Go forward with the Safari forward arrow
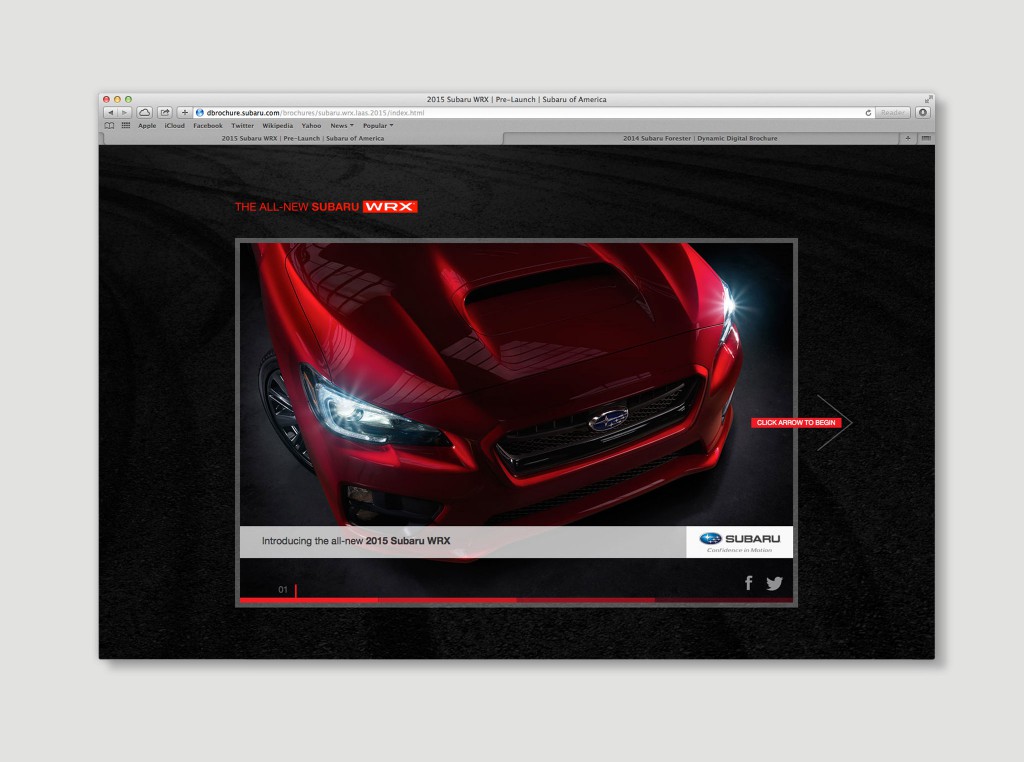1024x762 pixels. 125,113
